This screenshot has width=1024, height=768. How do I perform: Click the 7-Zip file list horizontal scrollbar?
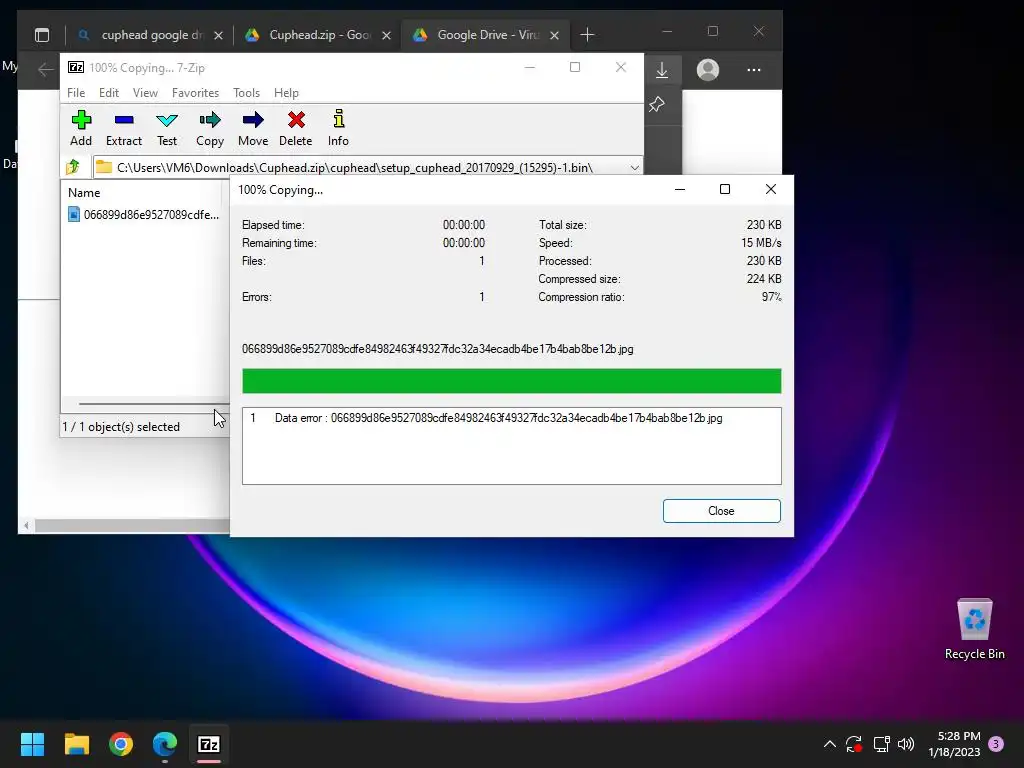153,404
